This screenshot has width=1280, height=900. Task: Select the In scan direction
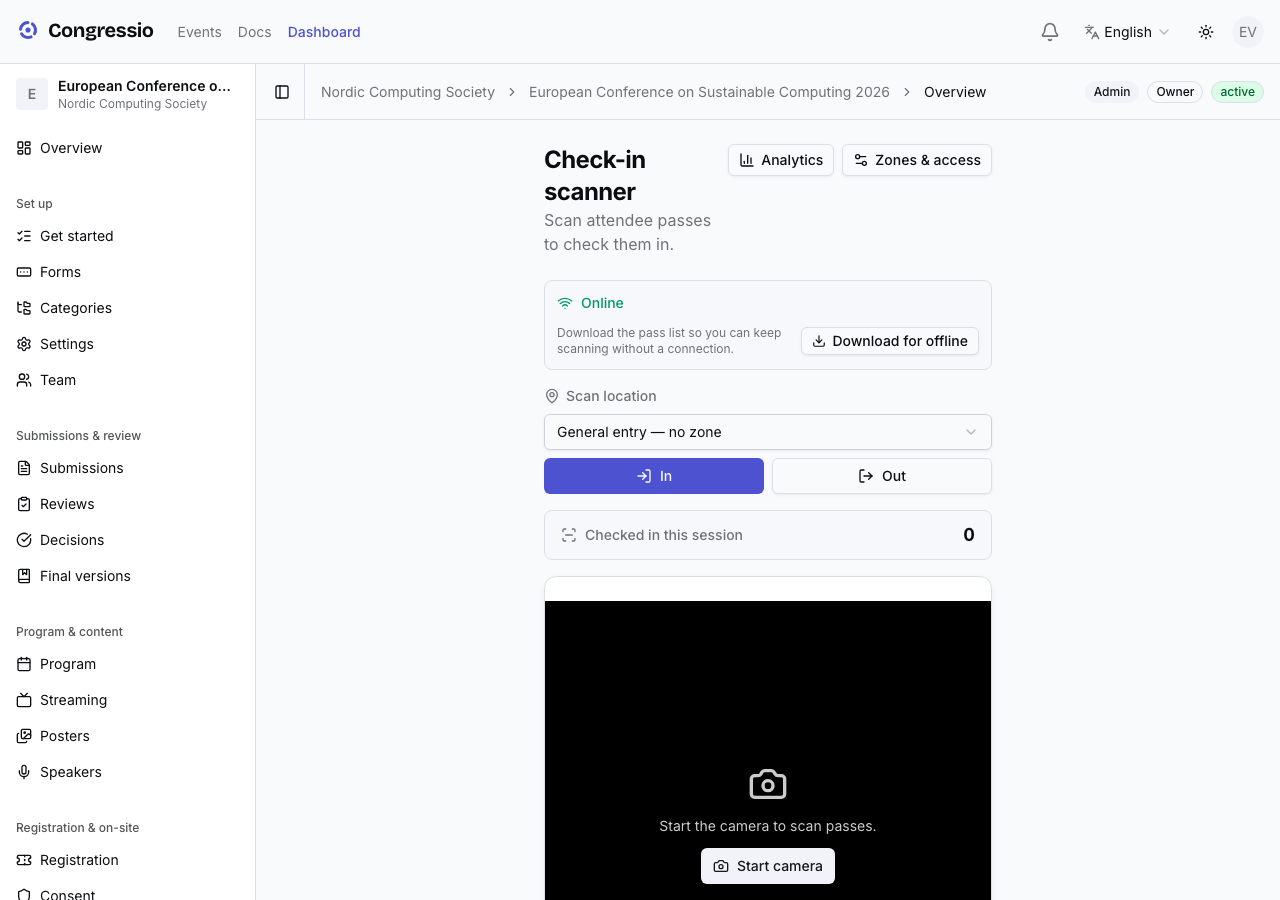[654, 476]
